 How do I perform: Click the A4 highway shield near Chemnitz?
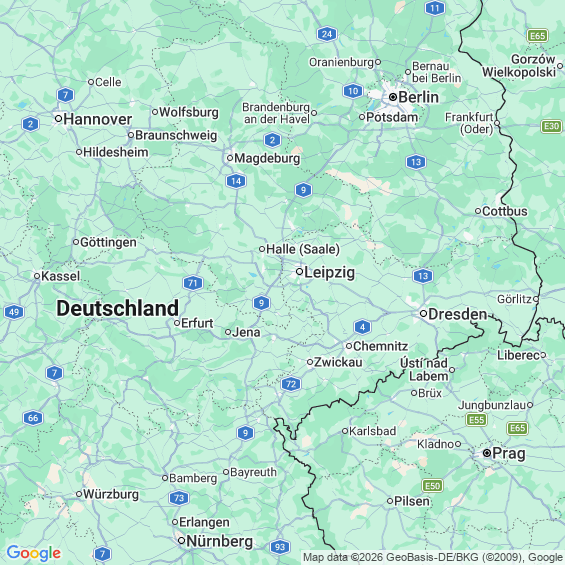click(362, 327)
